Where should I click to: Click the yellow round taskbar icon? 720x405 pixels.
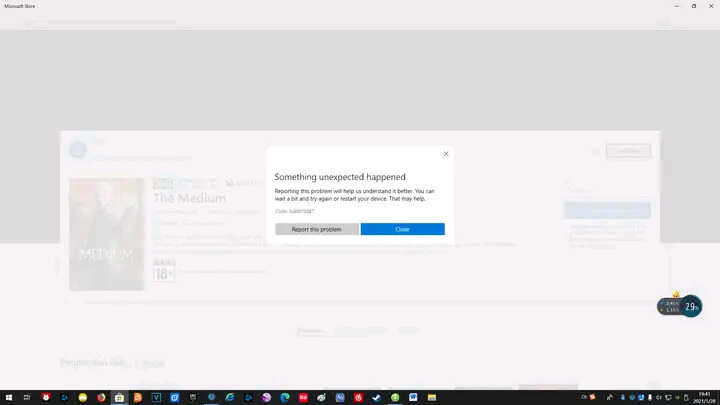click(x=83, y=397)
